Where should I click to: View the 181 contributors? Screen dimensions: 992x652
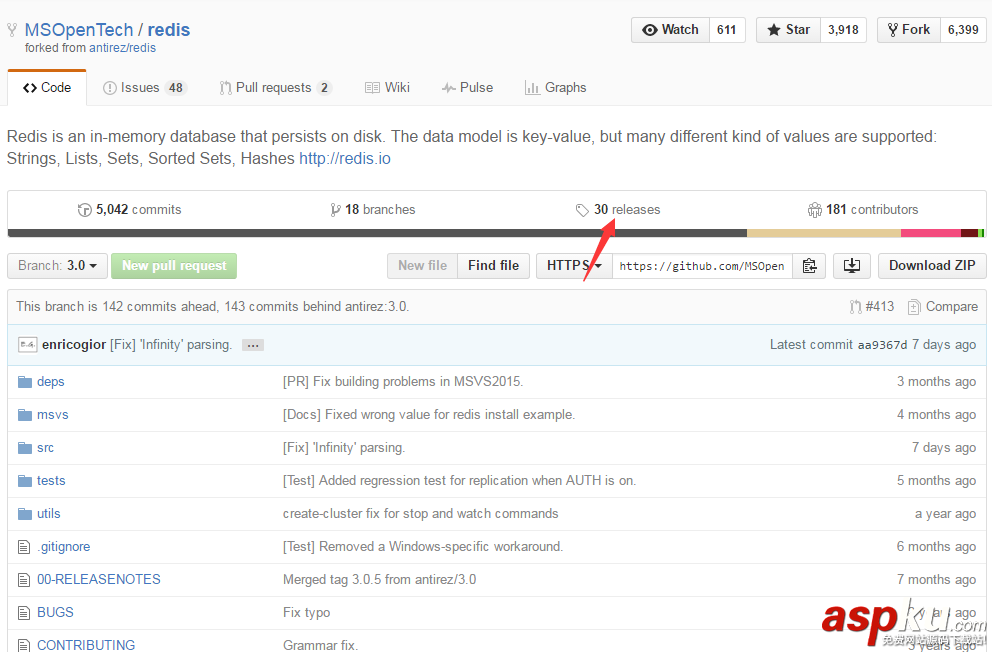pos(863,209)
